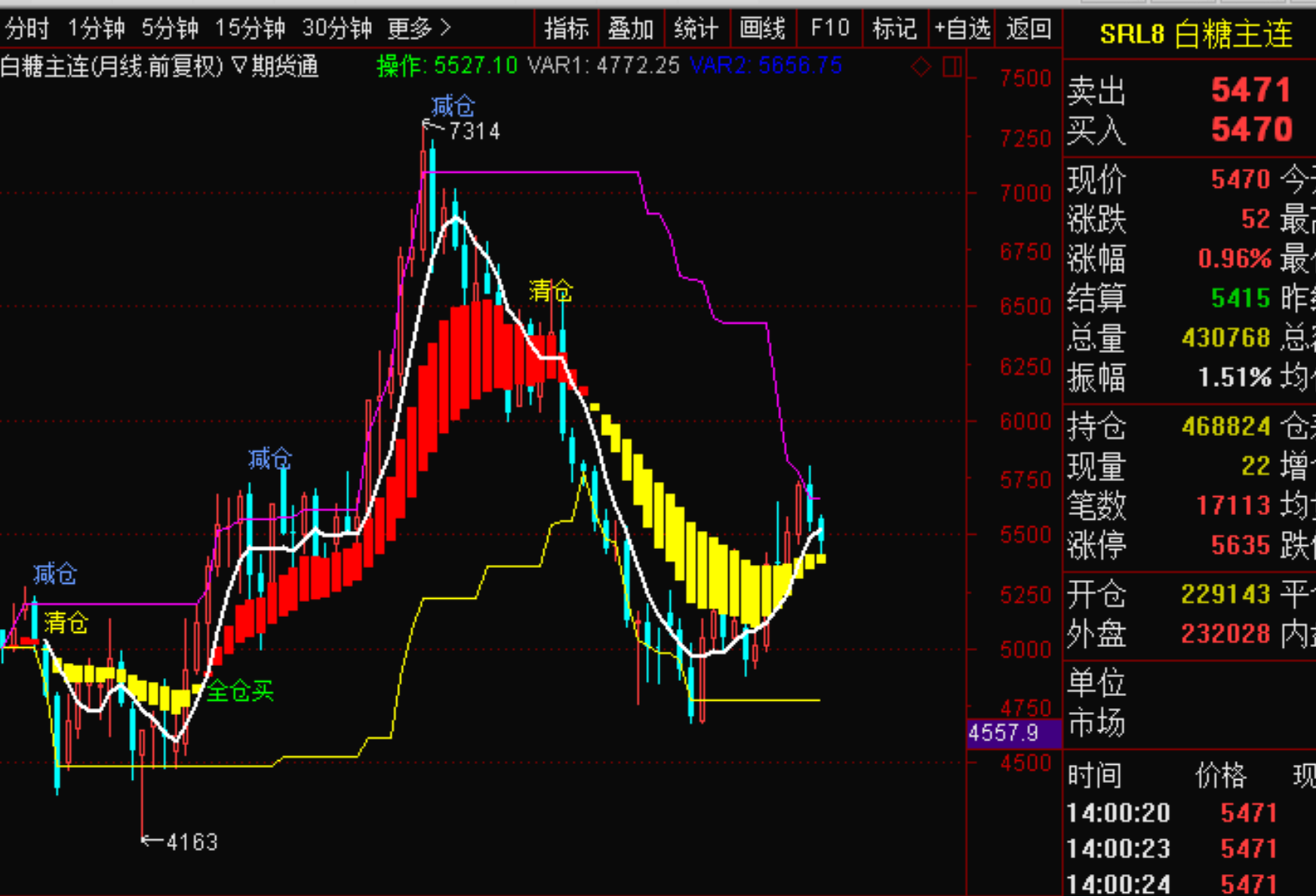The image size is (1316, 896).
Task: Click the 标记 mark button
Action: point(895,29)
